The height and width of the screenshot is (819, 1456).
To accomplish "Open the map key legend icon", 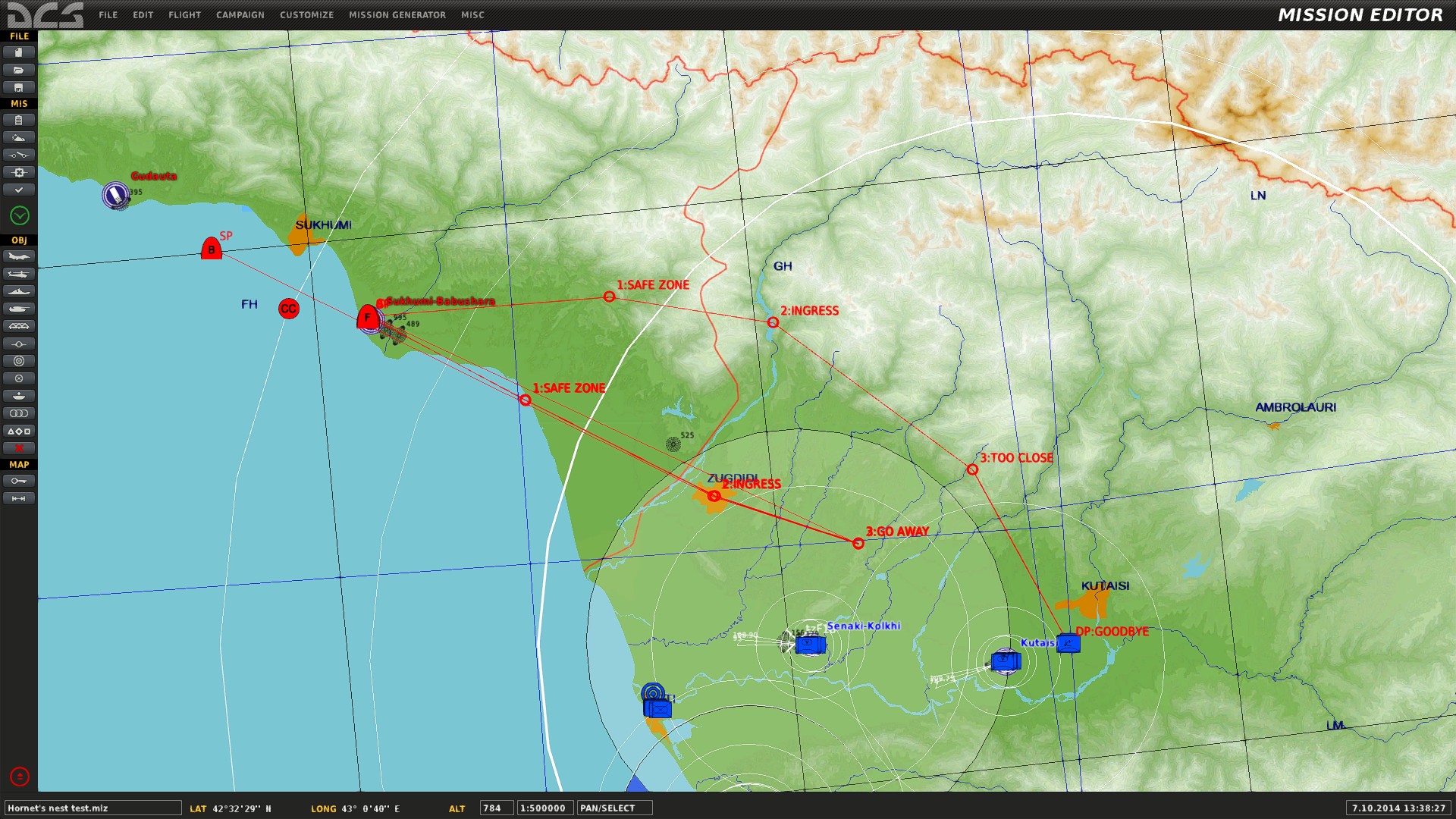I will [x=19, y=481].
